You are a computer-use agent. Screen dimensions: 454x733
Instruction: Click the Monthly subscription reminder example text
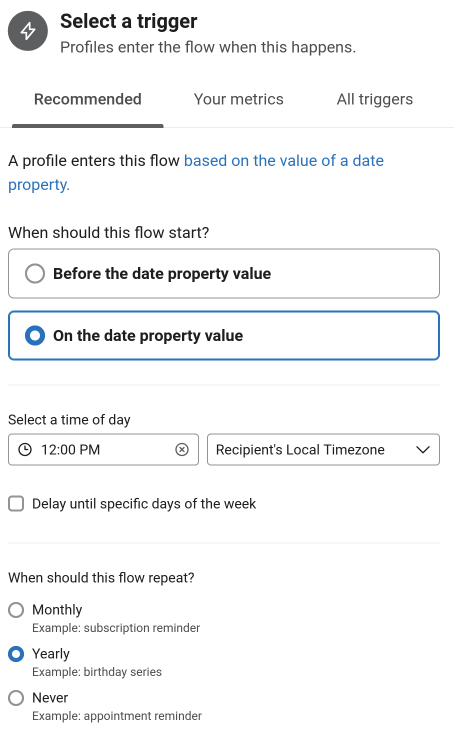116,628
